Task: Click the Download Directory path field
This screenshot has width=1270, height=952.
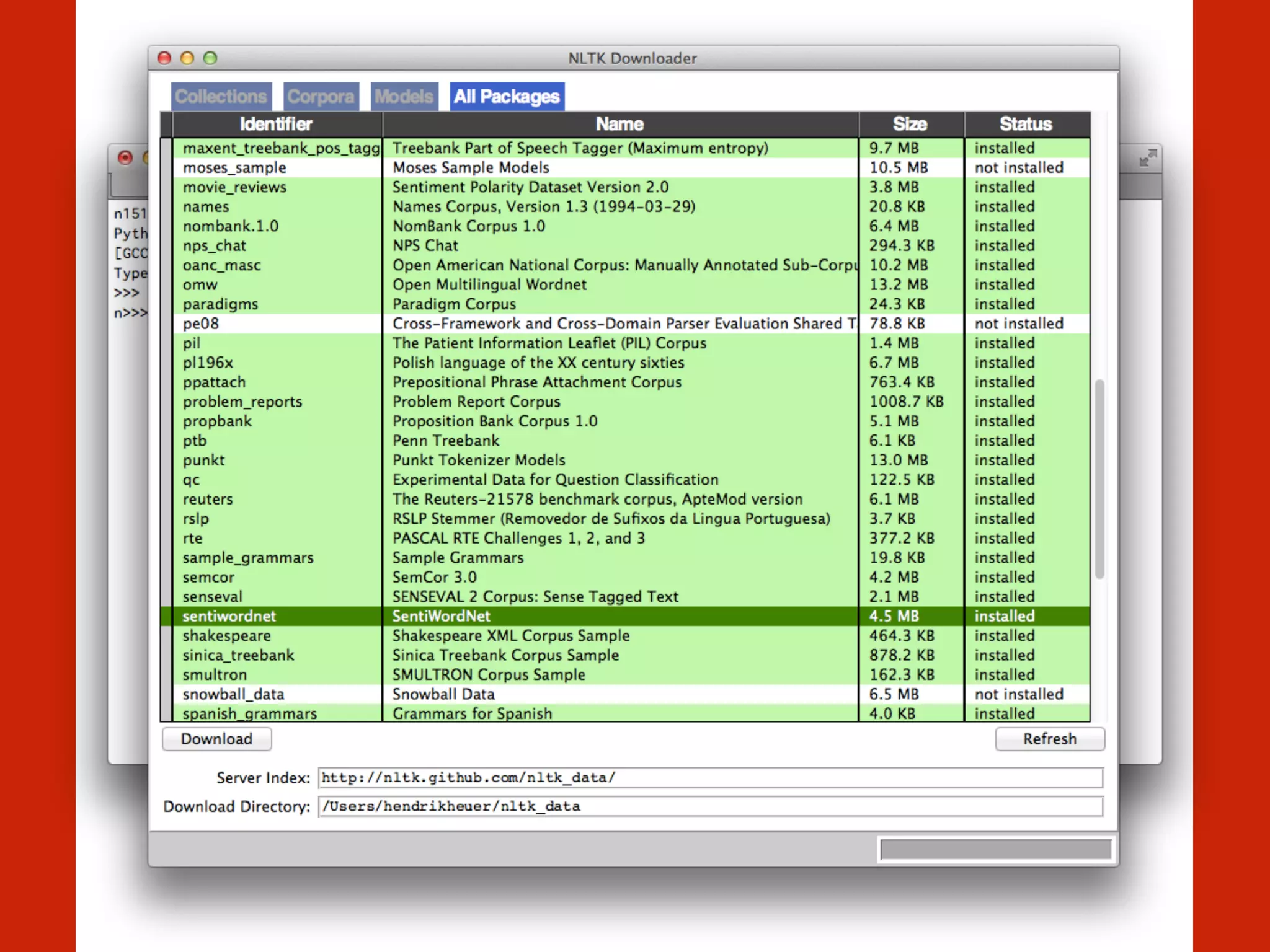Action: (x=709, y=806)
